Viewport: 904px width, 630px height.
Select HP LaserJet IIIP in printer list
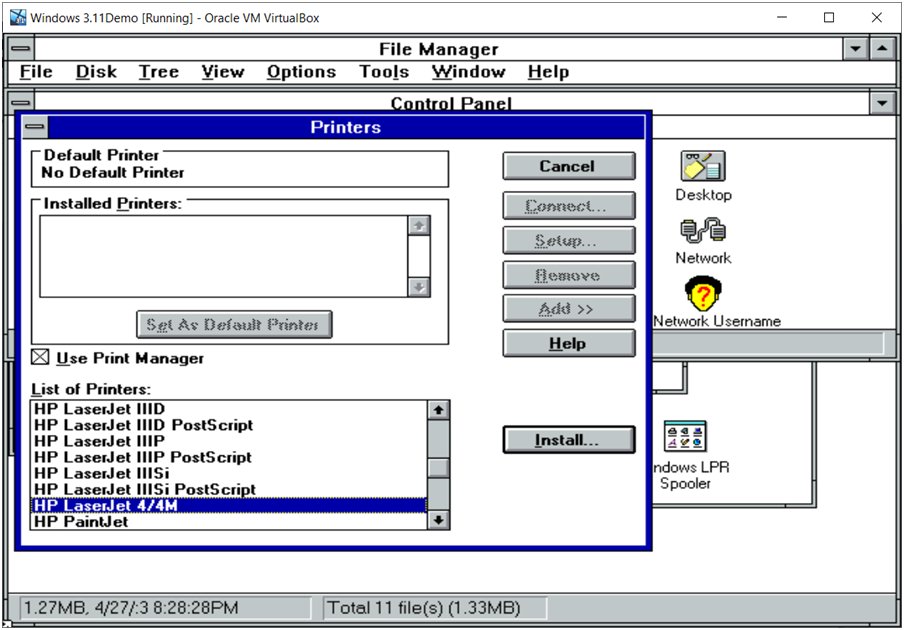[x=229, y=441]
